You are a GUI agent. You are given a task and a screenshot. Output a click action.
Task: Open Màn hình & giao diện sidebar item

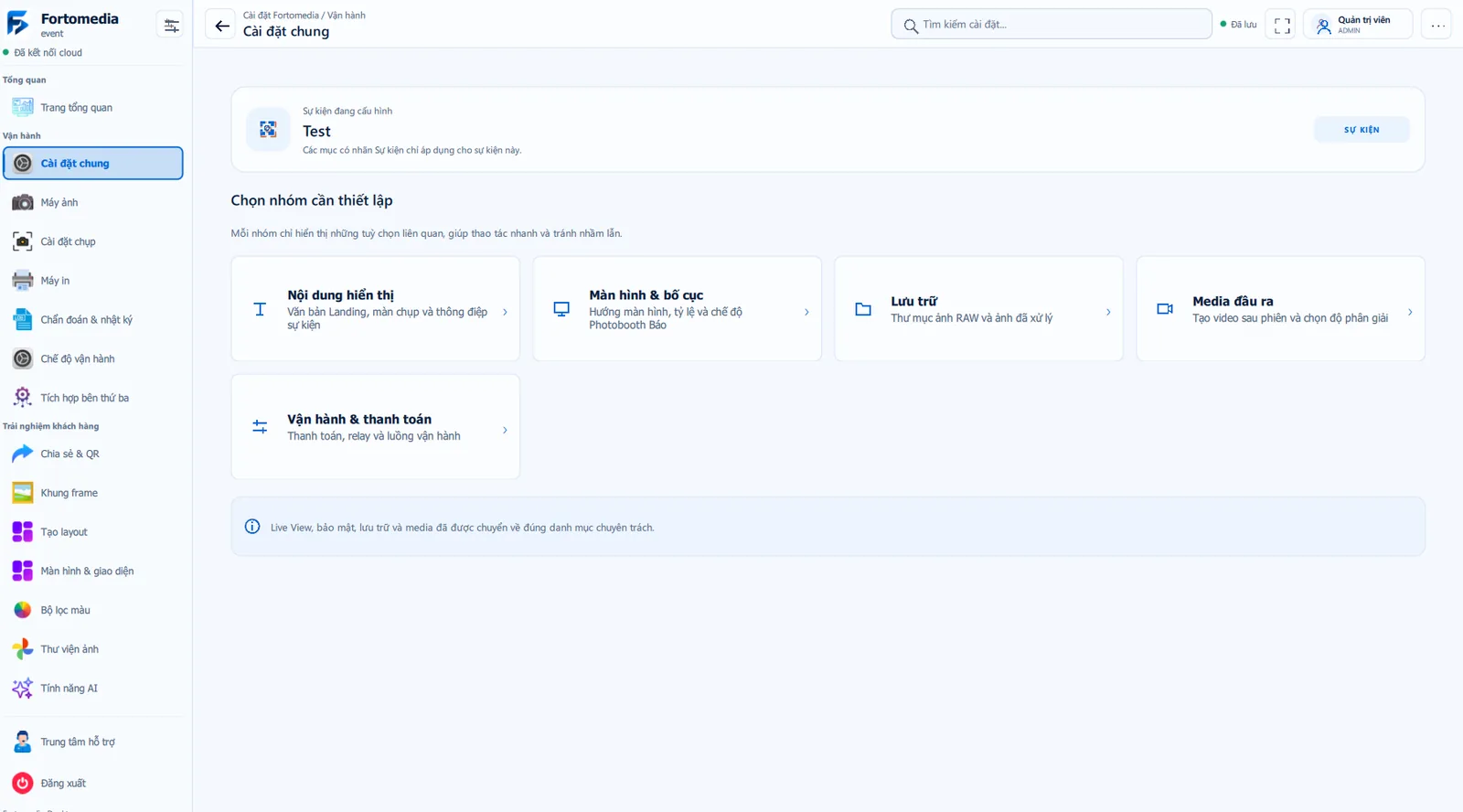[93, 572]
